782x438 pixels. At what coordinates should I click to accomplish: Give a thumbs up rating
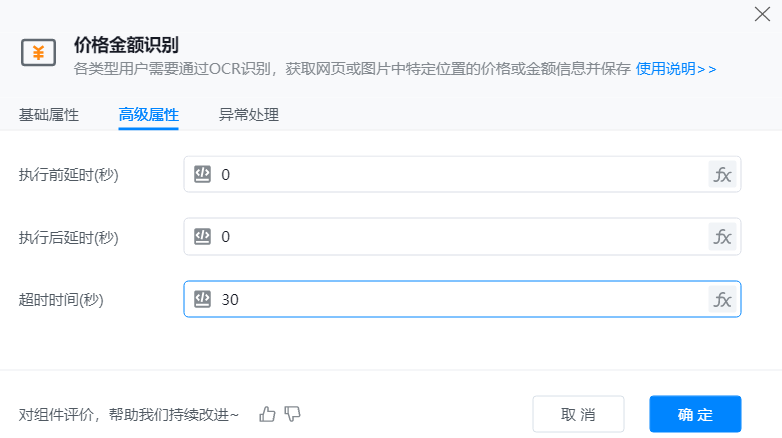point(267,413)
